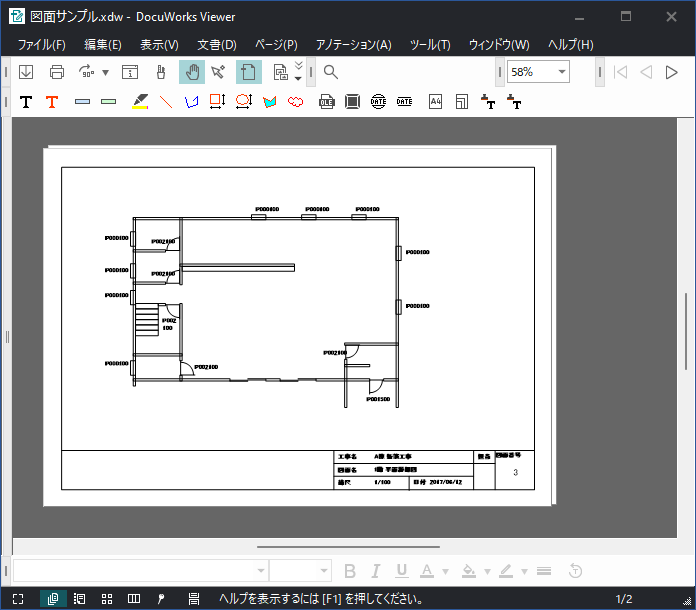Select the red straight line tool
The width and height of the screenshot is (696, 610).
tap(166, 102)
